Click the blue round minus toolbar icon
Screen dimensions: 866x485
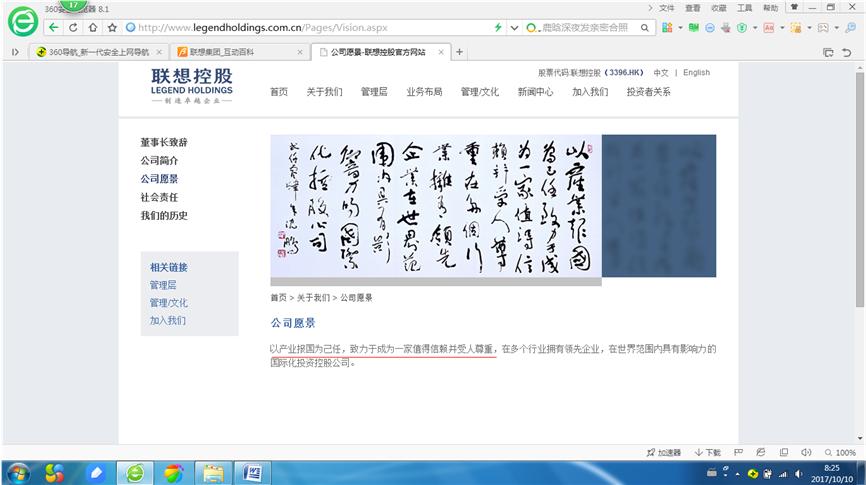click(x=710, y=28)
